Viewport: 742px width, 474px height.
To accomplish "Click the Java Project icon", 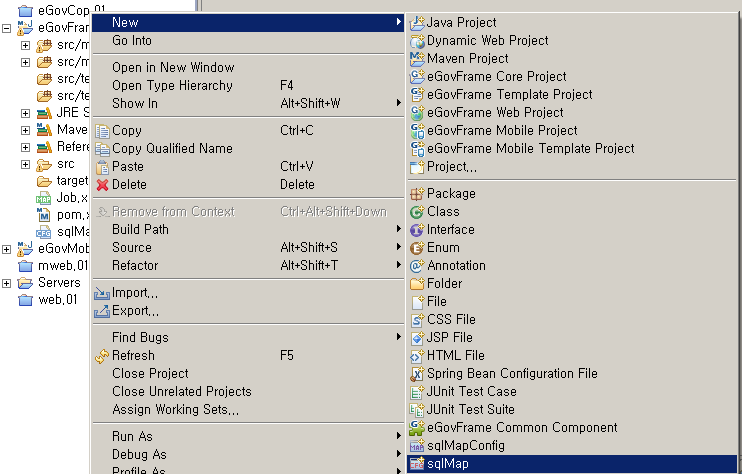I will click(418, 22).
